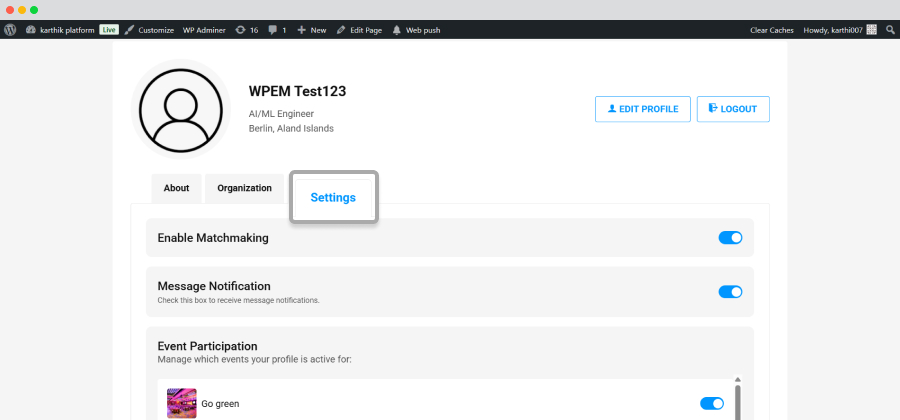The width and height of the screenshot is (900, 420).
Task: Disable the Enable Matchmaking switch
Action: pos(730,238)
